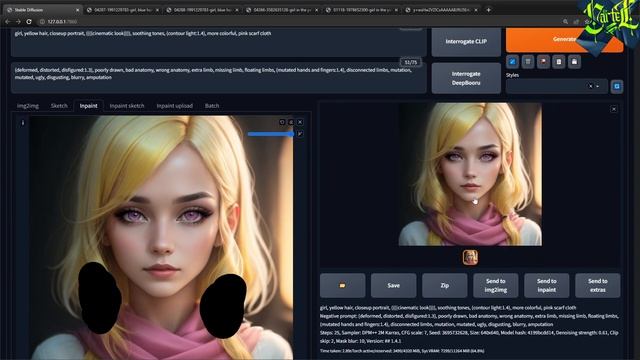640x360 pixels.
Task: Switch to the Batch tab
Action: pos(212,106)
